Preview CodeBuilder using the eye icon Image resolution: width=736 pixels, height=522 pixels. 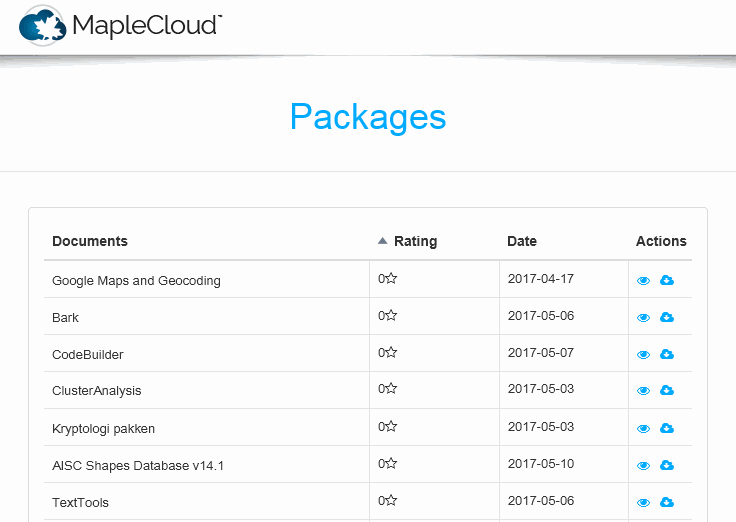(643, 355)
